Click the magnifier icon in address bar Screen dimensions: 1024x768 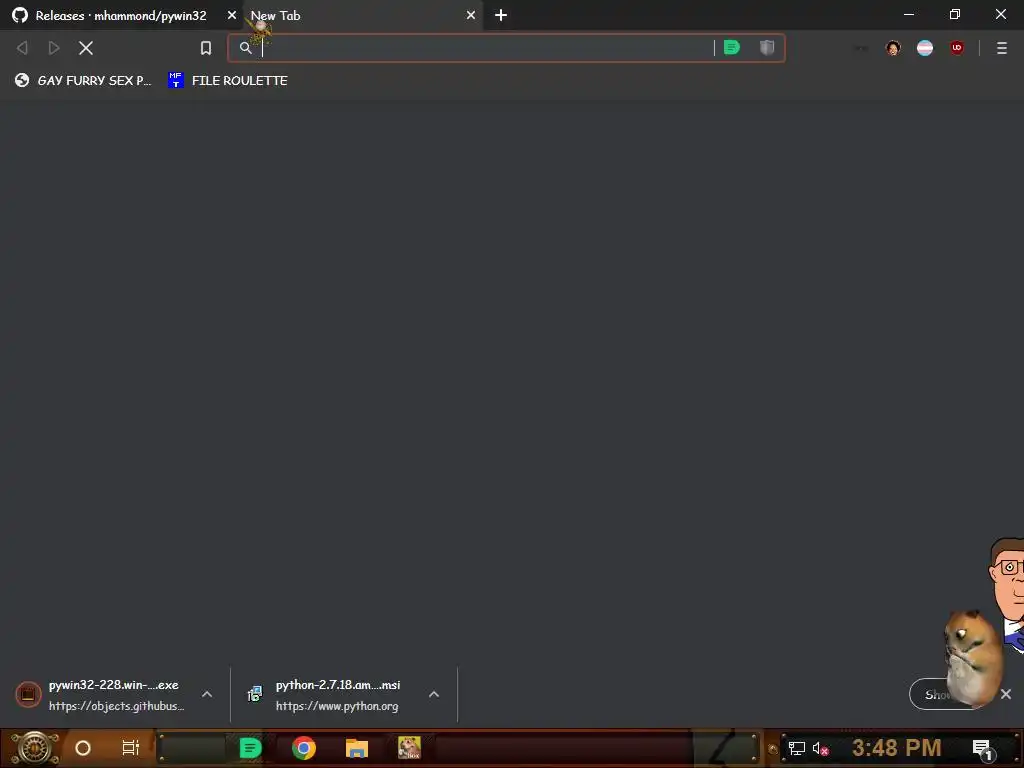pos(246,48)
